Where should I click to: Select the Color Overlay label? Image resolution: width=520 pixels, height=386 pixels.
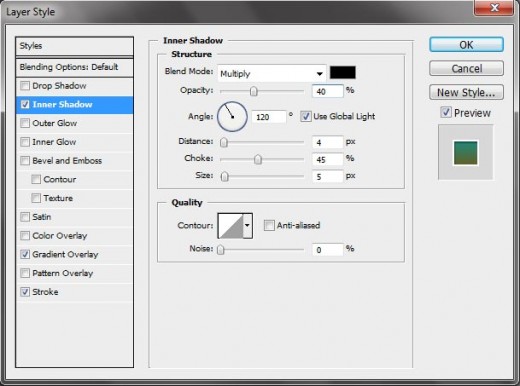click(x=60, y=236)
